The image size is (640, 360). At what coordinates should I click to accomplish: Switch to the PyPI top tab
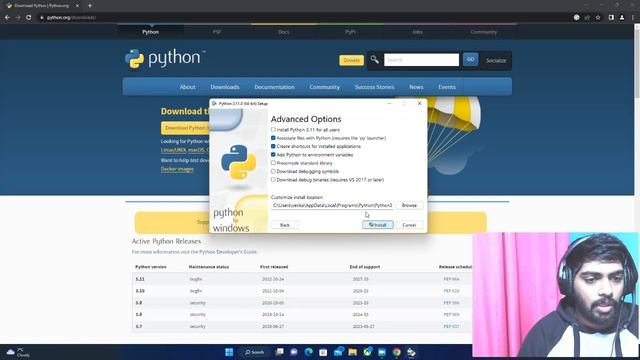coord(350,32)
